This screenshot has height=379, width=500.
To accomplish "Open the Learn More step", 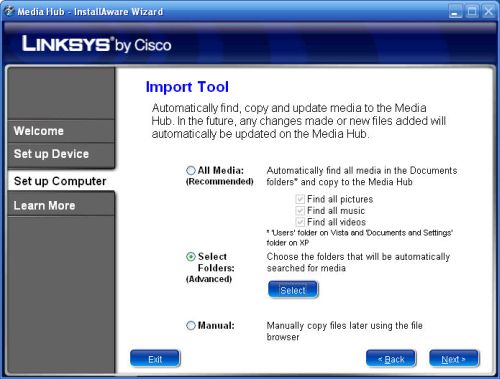I will [61, 205].
